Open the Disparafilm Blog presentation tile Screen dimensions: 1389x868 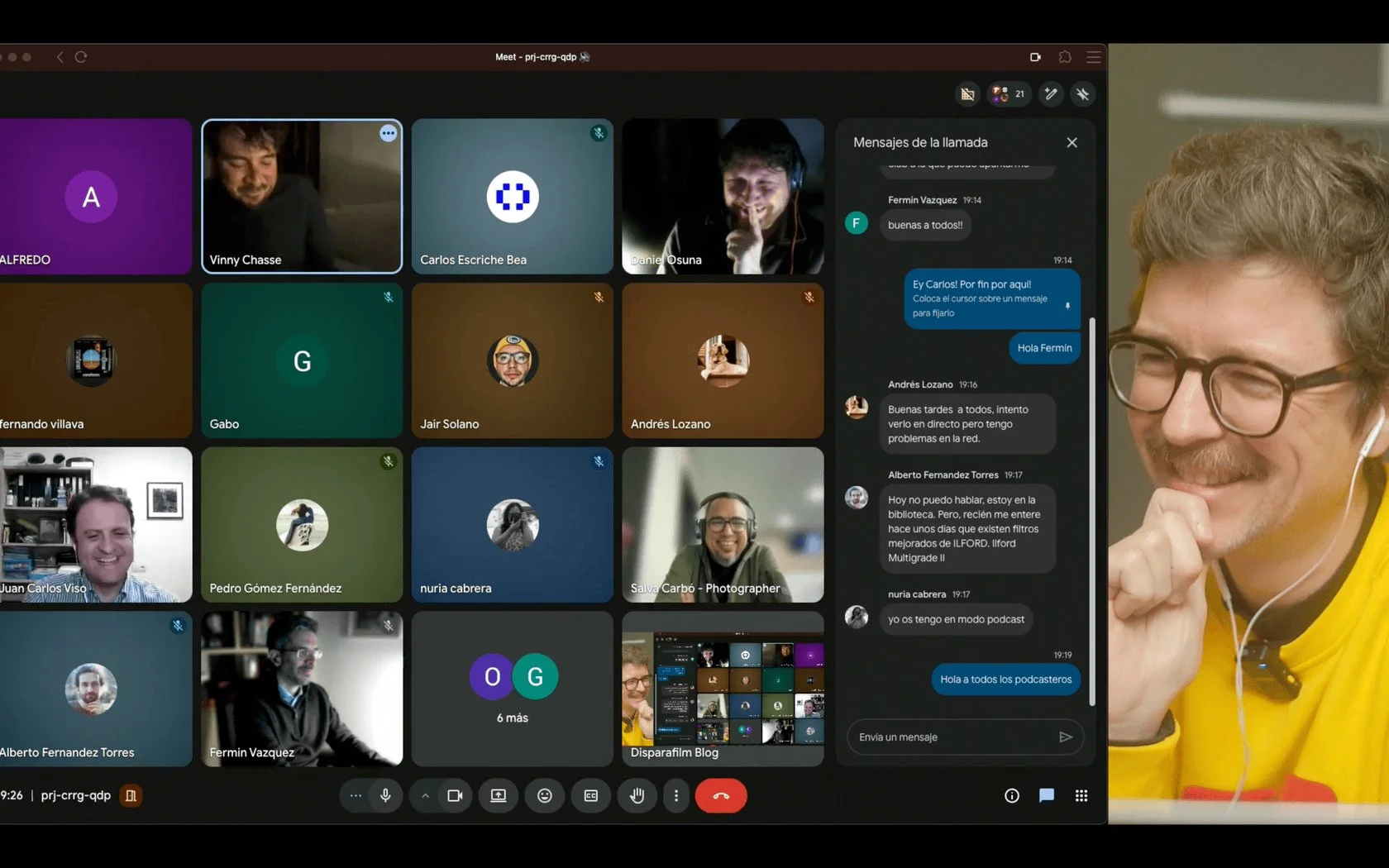click(x=723, y=689)
